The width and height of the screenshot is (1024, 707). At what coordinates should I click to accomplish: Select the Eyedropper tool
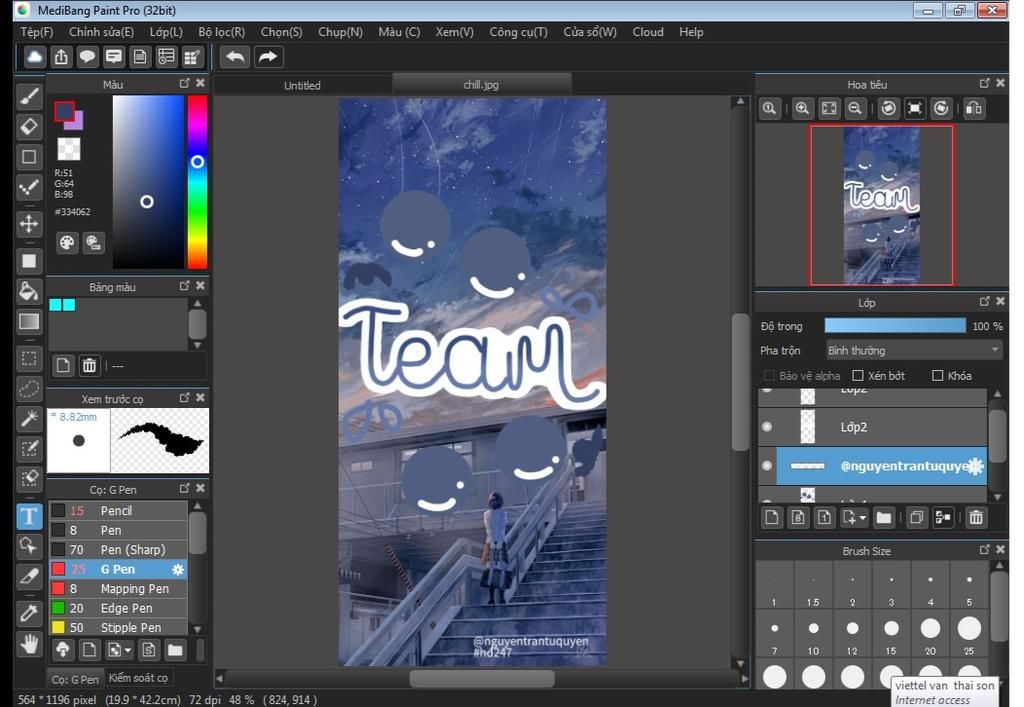coord(29,613)
